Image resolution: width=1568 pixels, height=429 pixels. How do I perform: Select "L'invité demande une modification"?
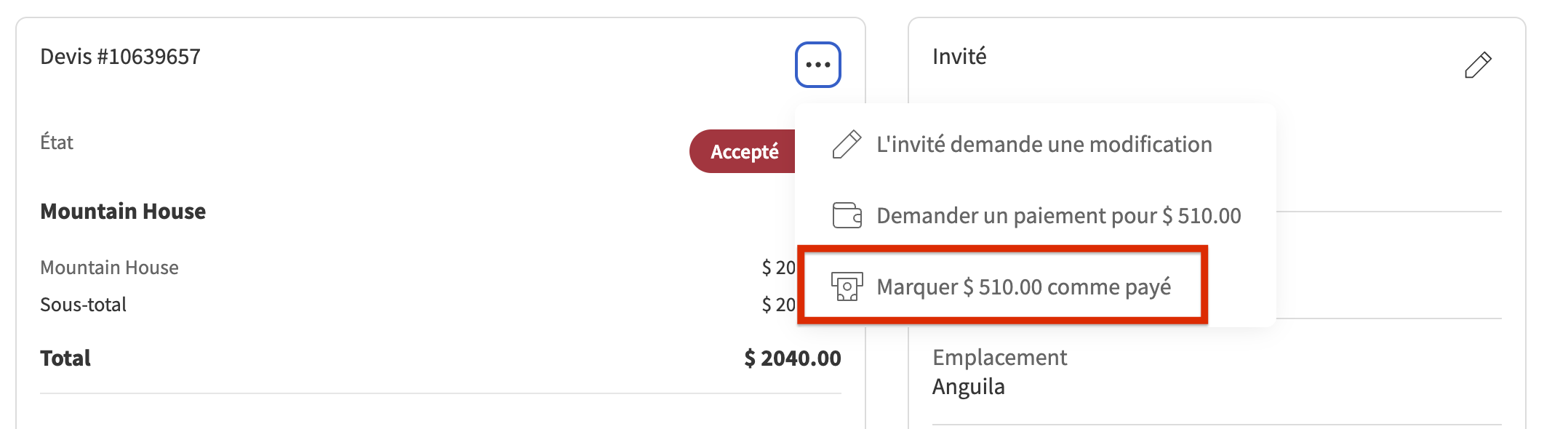coord(1044,144)
